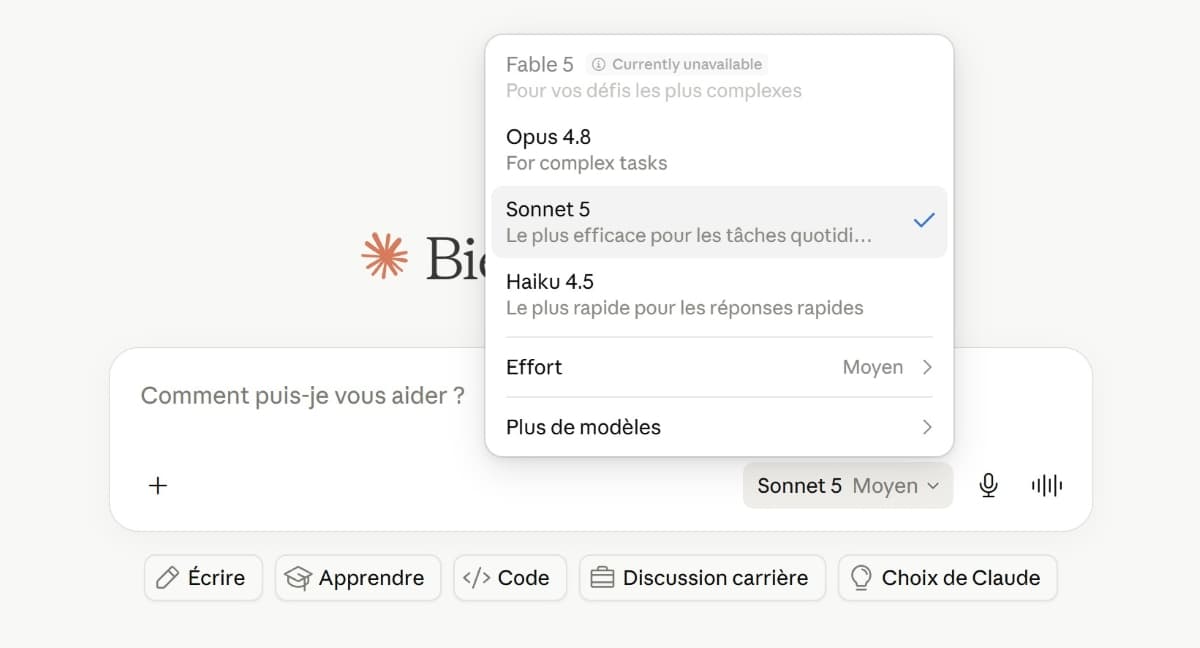Click the Apprendre suggestion button
Image resolution: width=1200 pixels, height=648 pixels.
coord(358,578)
